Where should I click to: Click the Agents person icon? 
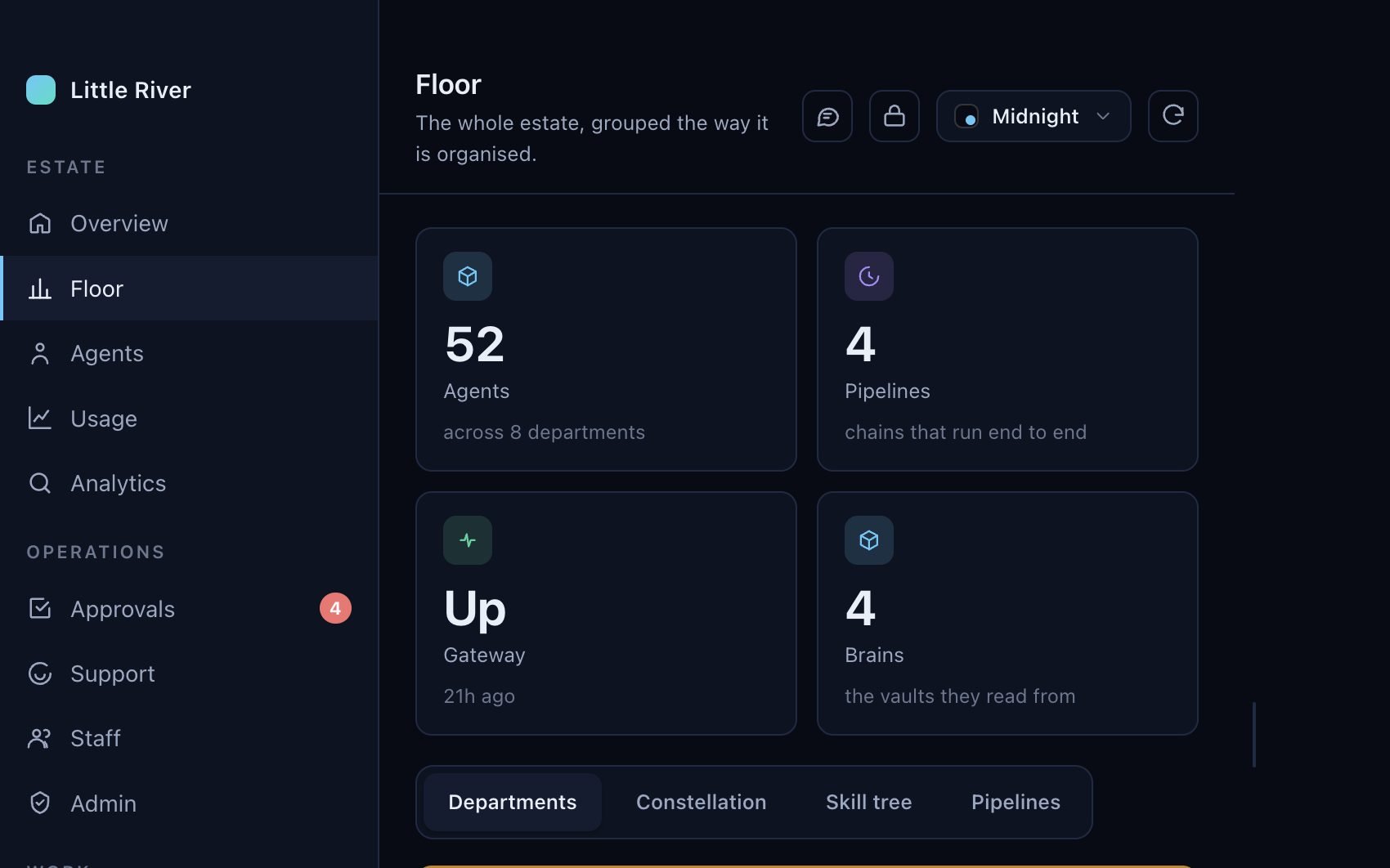[x=40, y=353]
